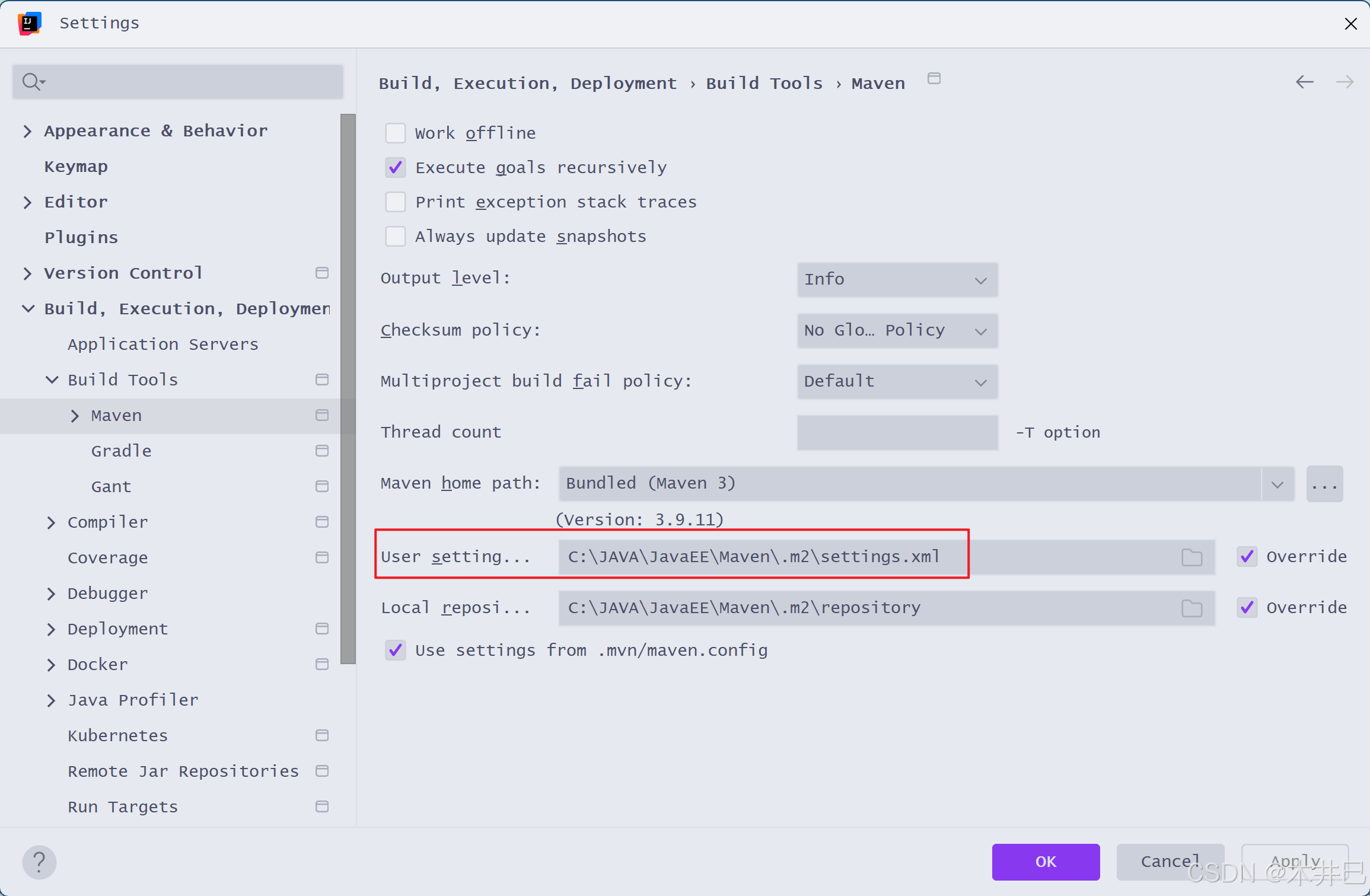Click project-level icon next to Version Control
The width and height of the screenshot is (1370, 896).
pyautogui.click(x=322, y=273)
